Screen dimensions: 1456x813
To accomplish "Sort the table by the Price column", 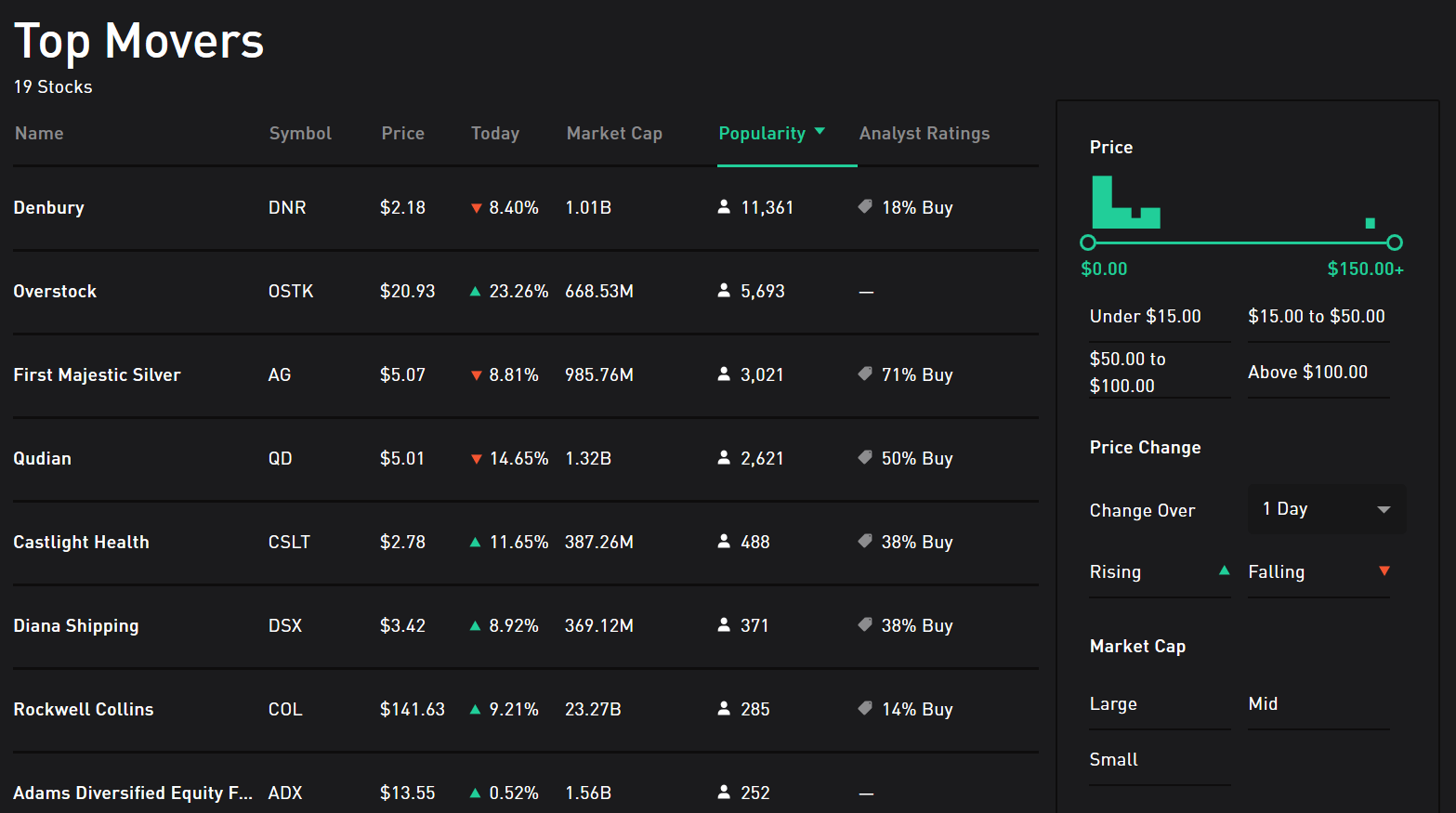I will (x=402, y=133).
